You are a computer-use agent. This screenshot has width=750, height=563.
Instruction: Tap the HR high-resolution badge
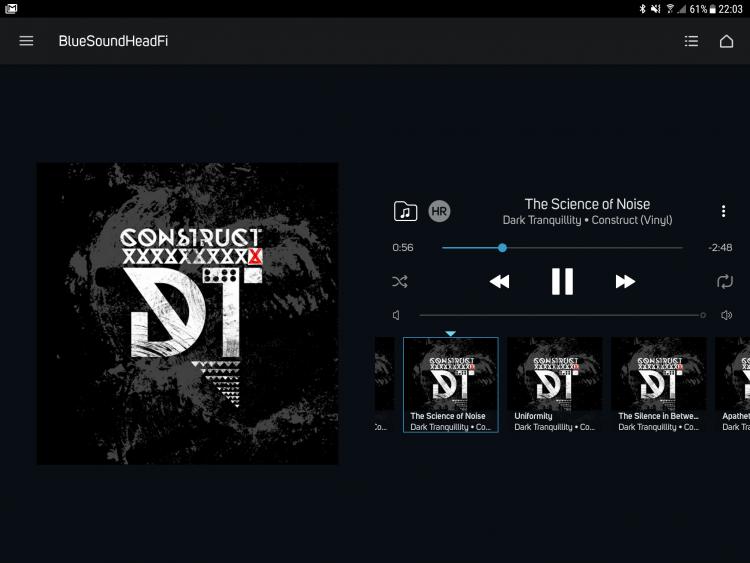(439, 211)
